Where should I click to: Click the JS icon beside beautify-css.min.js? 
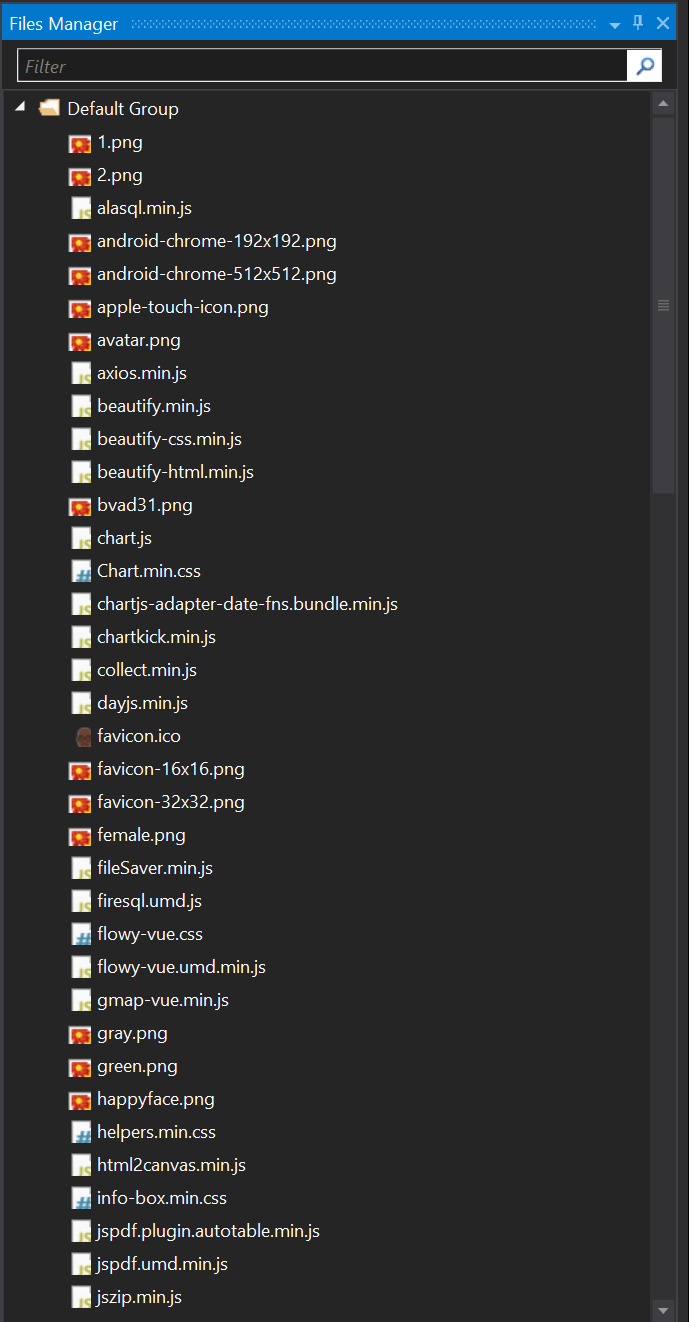tap(81, 439)
